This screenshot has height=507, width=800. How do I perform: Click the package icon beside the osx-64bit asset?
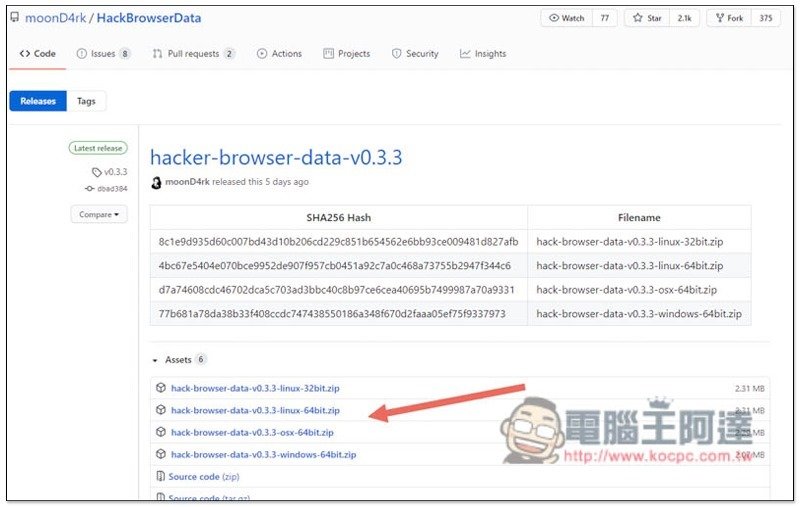pos(161,432)
